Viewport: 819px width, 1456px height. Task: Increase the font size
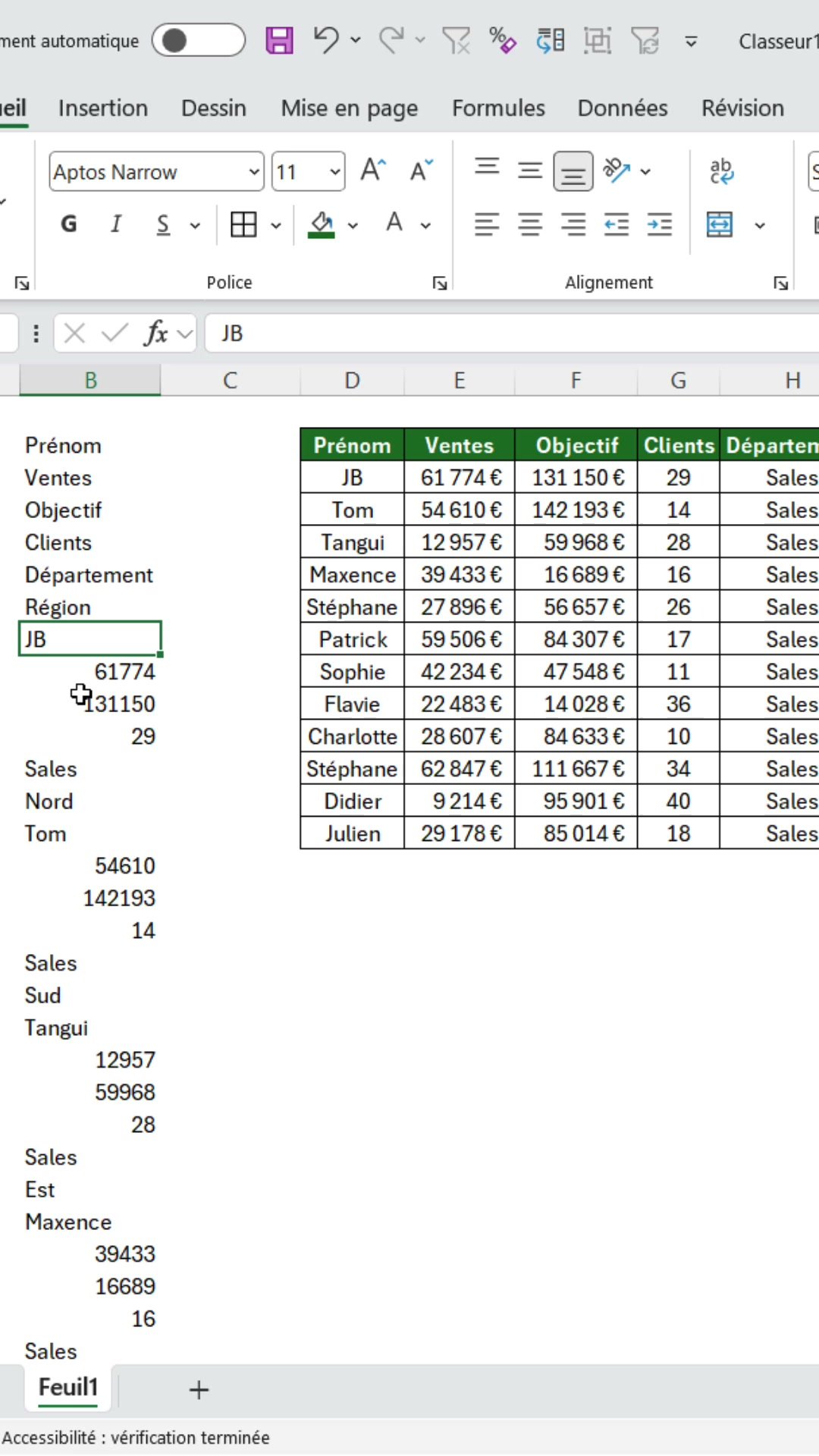point(373,170)
